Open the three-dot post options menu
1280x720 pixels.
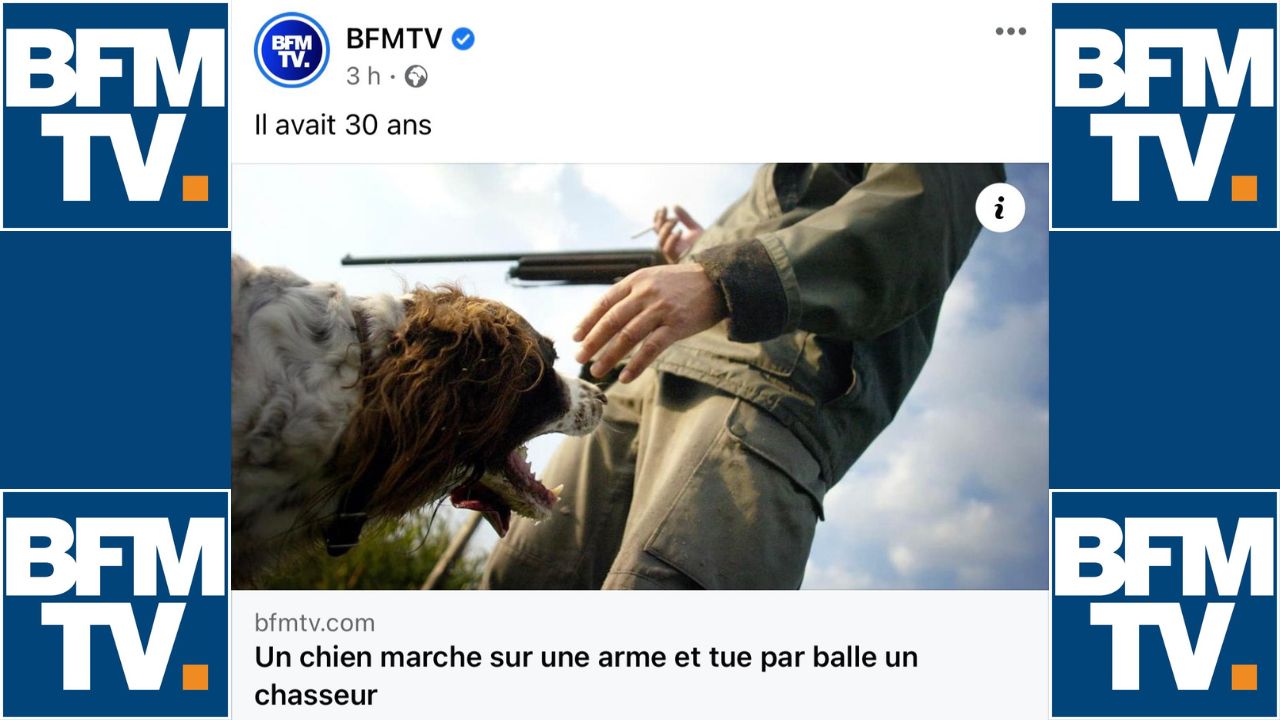coord(1011,31)
